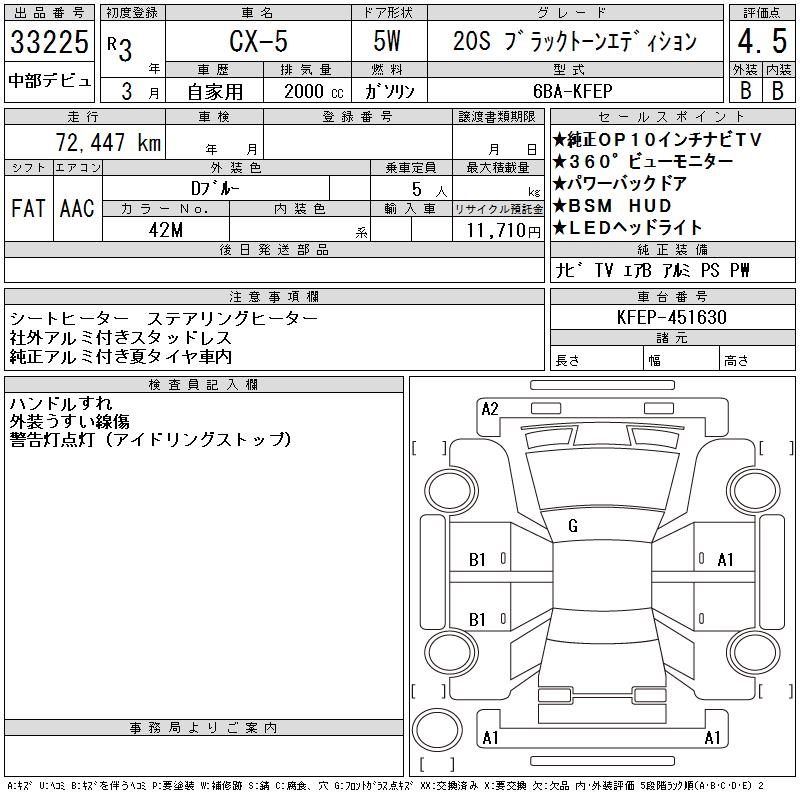Click the 事務局よりご案内 header
The width and height of the screenshot is (800, 800).
pyautogui.click(x=204, y=728)
